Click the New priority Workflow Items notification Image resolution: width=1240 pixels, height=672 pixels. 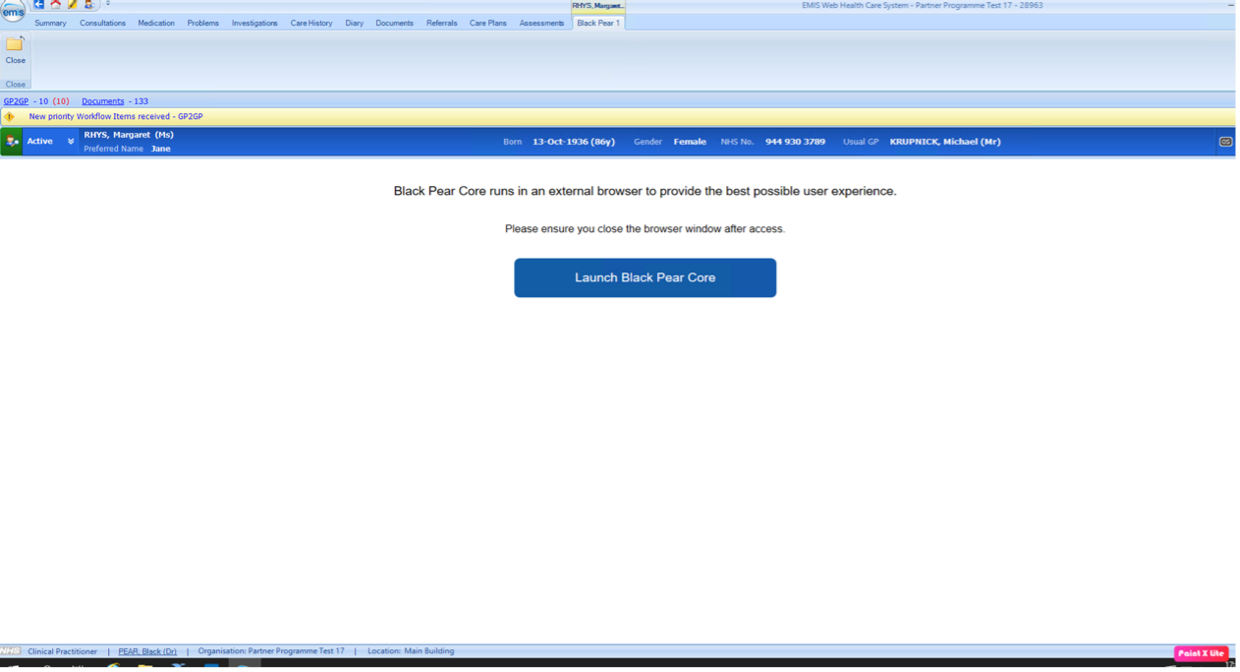116,117
